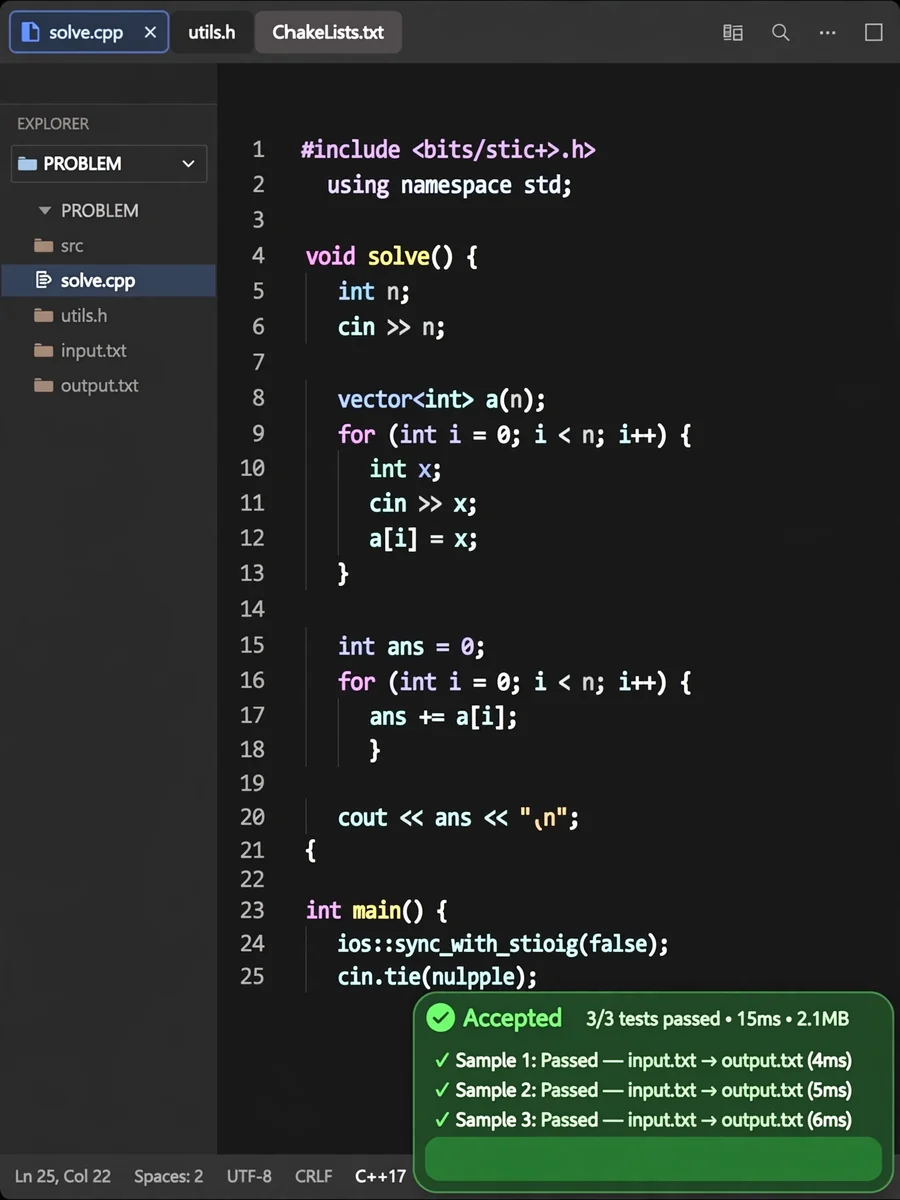Click the 'a[i] = x;' line
900x1200 pixels.
423,540
